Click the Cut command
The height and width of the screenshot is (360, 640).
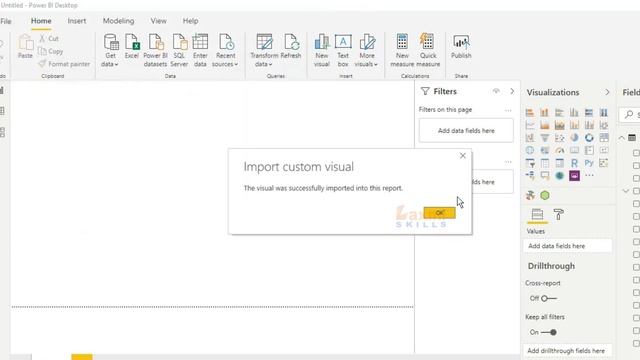tap(49, 38)
